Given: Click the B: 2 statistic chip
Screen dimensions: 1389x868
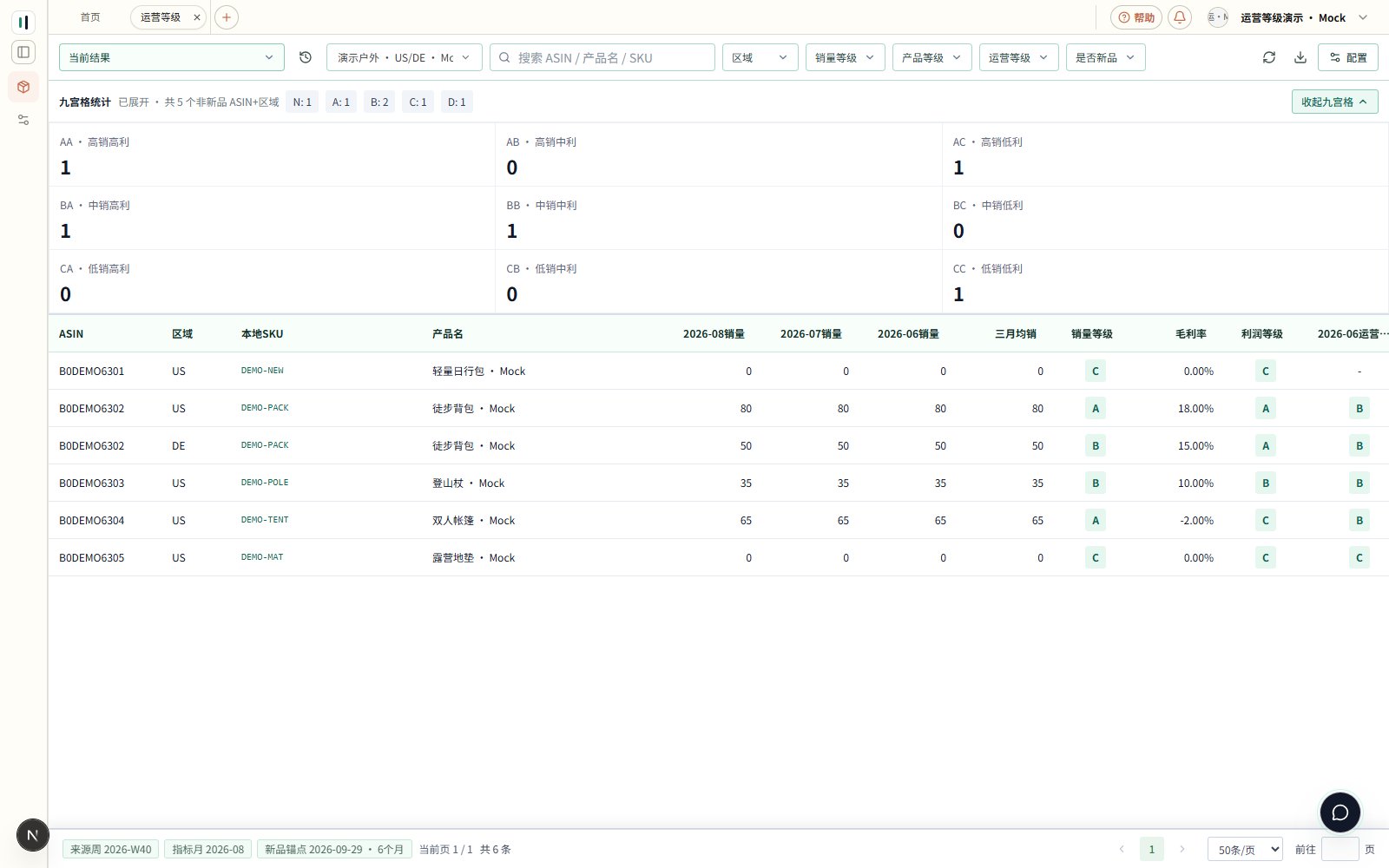Looking at the screenshot, I should [x=379, y=102].
